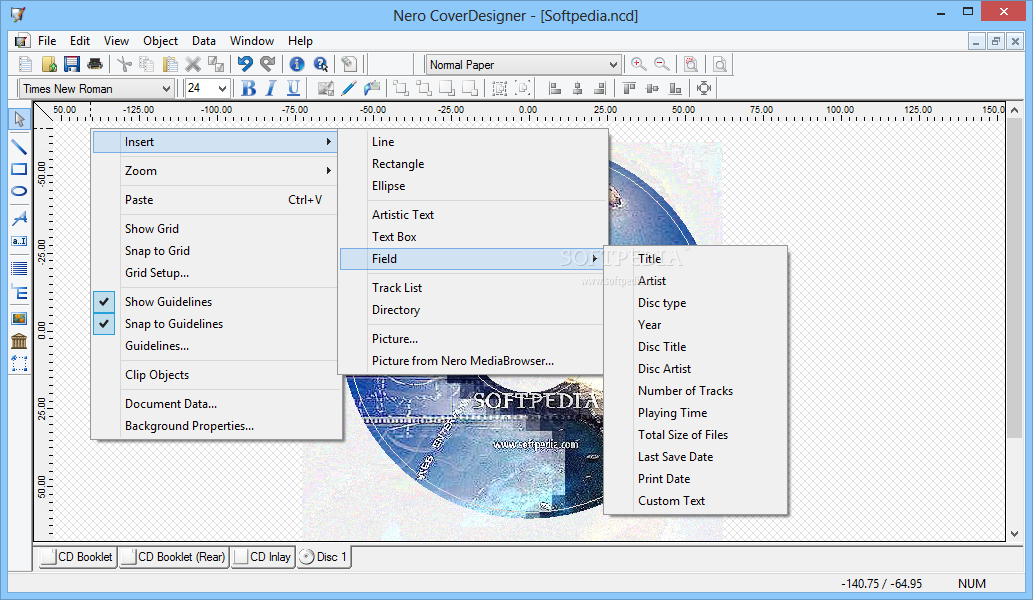Select the Track List tool

(19, 268)
